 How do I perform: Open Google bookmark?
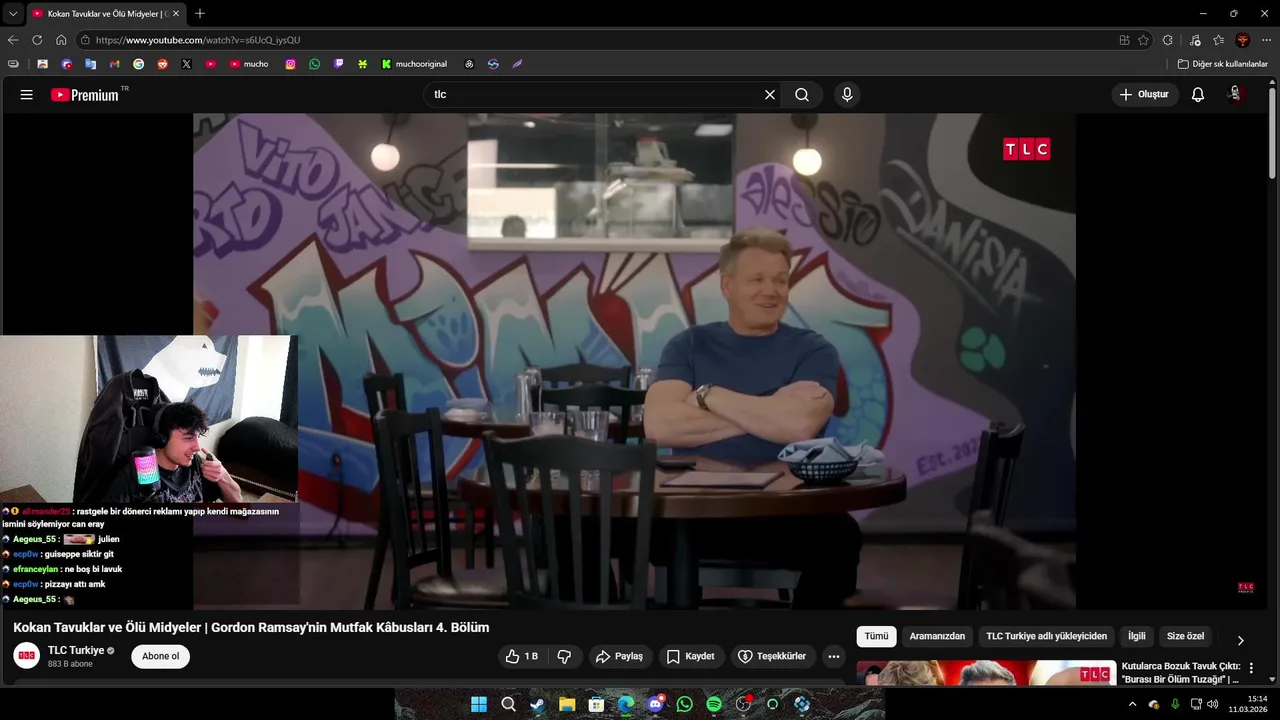pyautogui.click(x=138, y=64)
